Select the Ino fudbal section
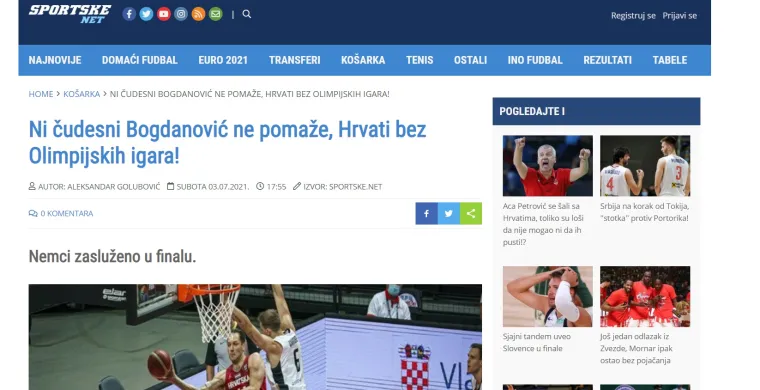 tap(535, 60)
